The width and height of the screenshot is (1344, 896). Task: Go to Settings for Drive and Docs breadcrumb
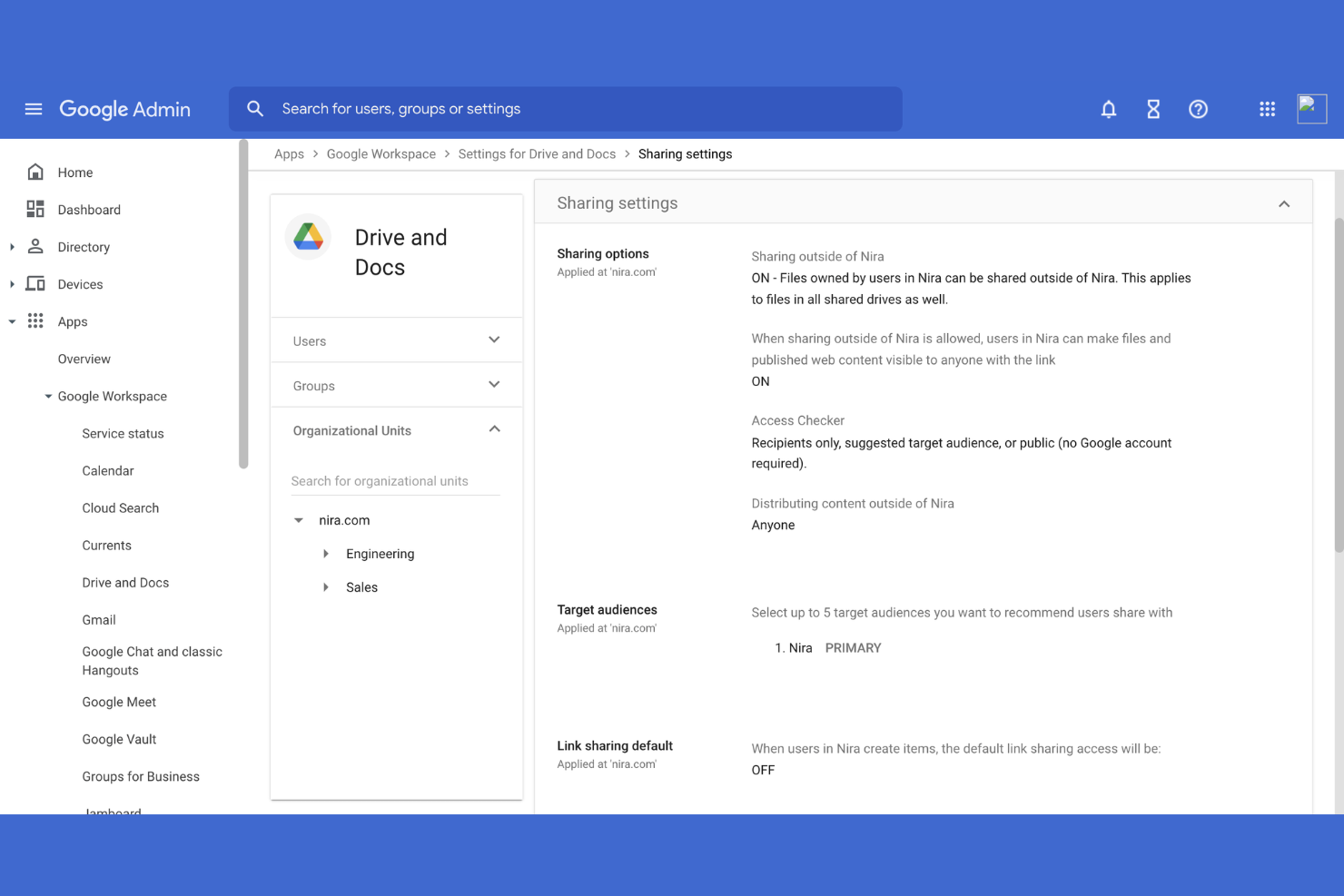[x=537, y=154]
